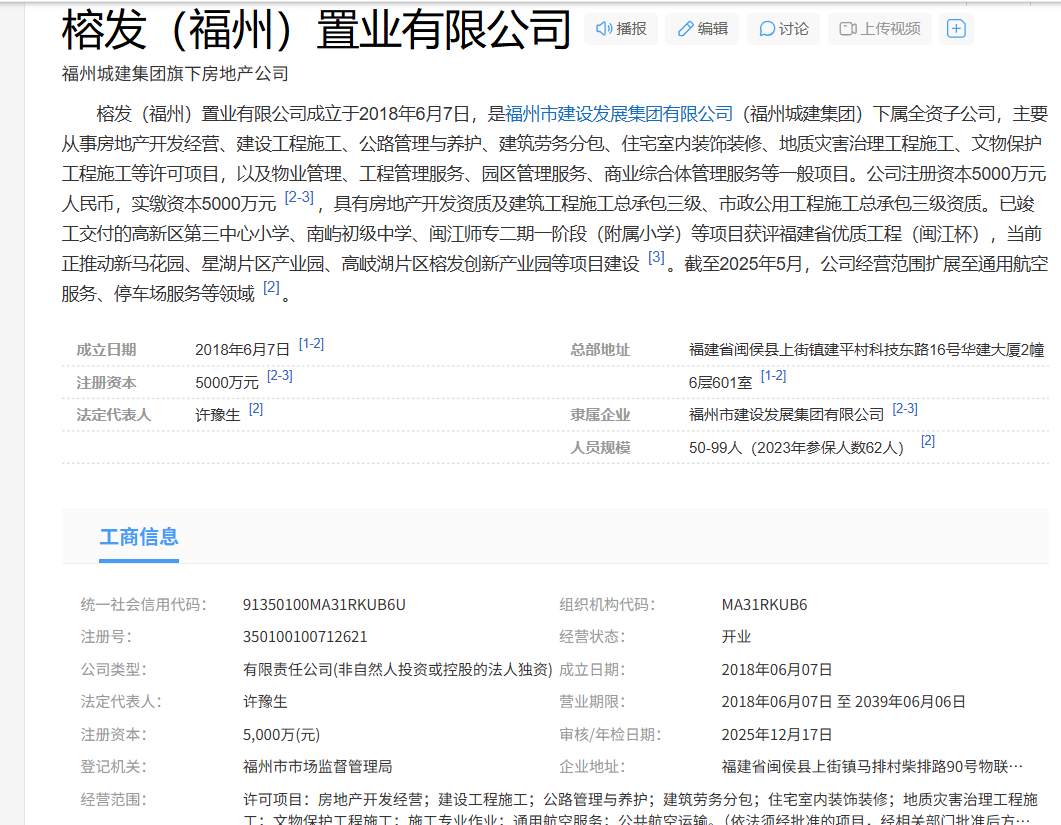Click citation [3] after 等项目建设
This screenshot has height=825, width=1061.
click(656, 258)
